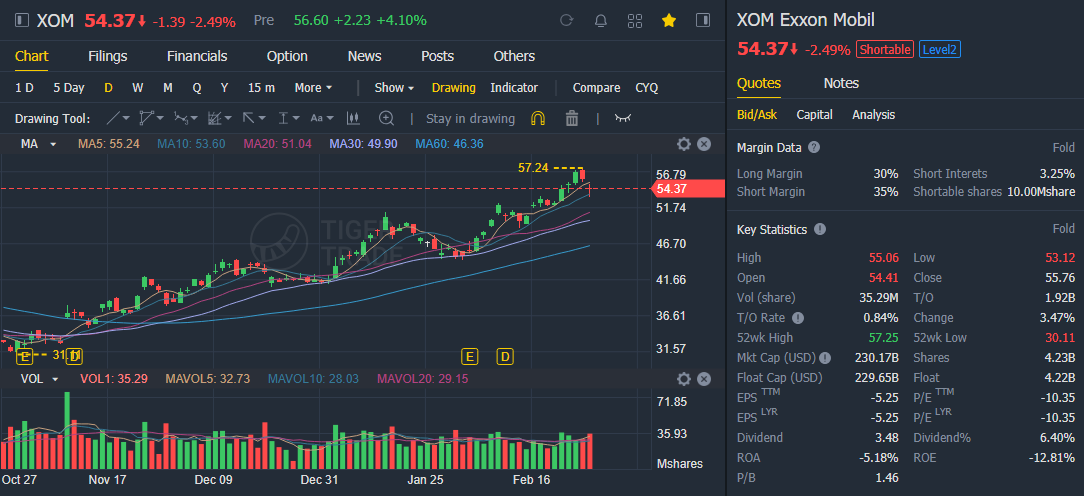Select the trend line drawing tool
1084x496 pixels.
[x=113, y=118]
